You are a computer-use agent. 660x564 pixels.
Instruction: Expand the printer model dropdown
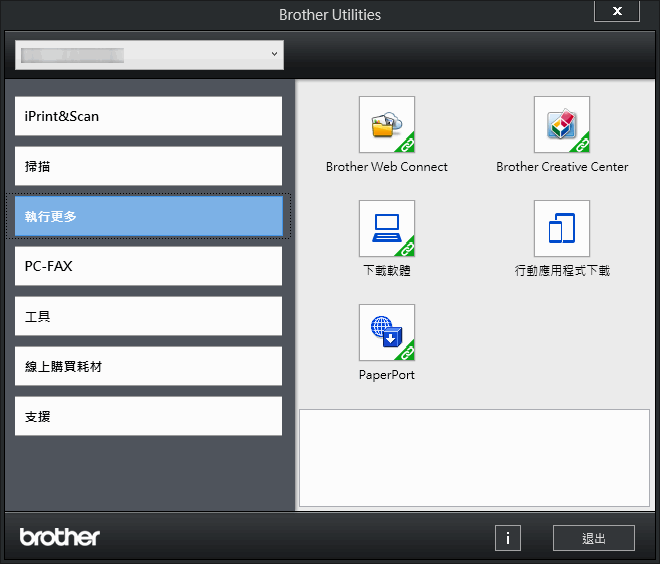(149, 55)
